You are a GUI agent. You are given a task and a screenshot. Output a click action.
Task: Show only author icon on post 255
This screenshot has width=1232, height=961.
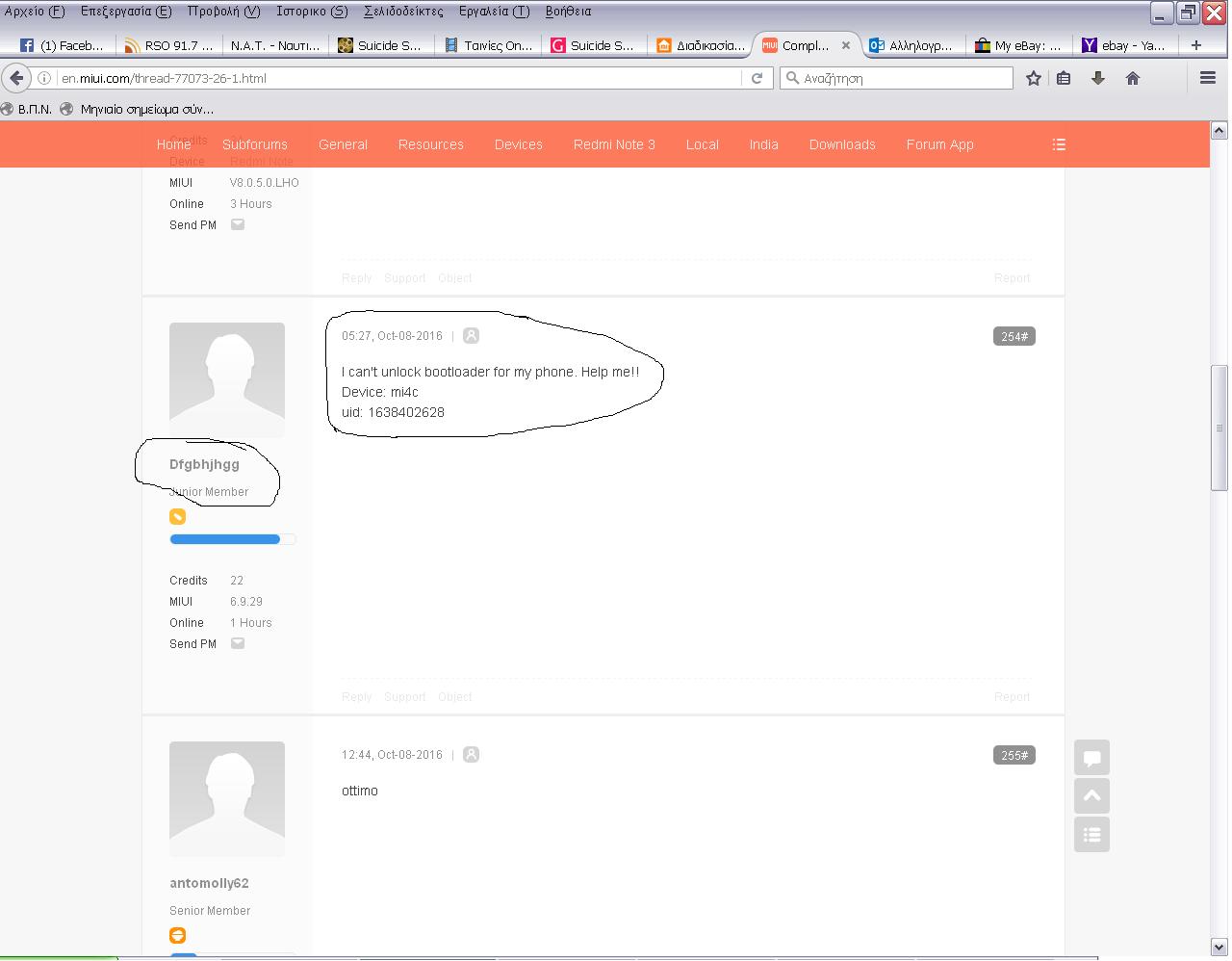click(471, 755)
